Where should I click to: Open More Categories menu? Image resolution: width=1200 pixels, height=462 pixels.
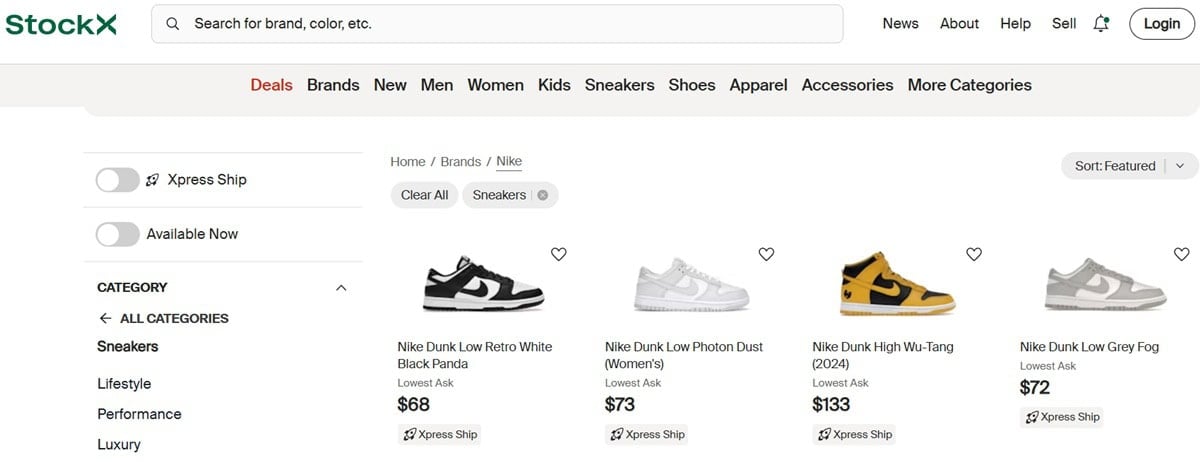pos(969,85)
